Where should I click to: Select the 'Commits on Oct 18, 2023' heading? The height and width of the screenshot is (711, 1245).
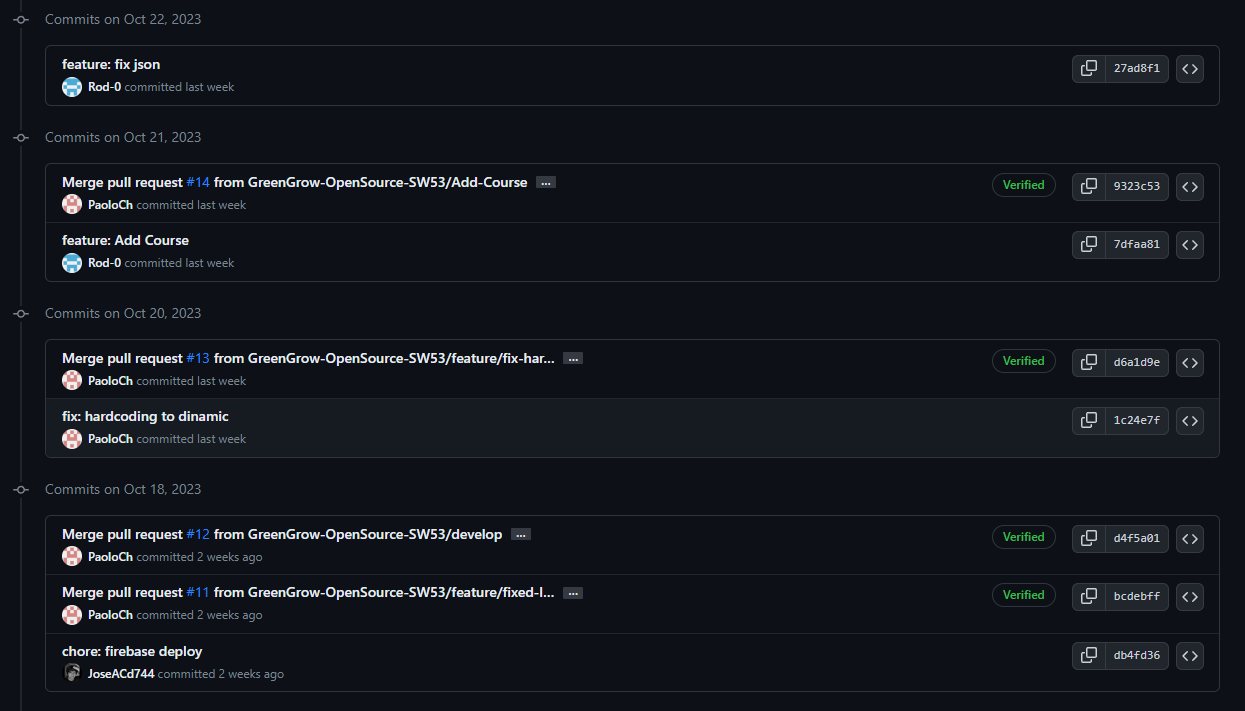123,489
